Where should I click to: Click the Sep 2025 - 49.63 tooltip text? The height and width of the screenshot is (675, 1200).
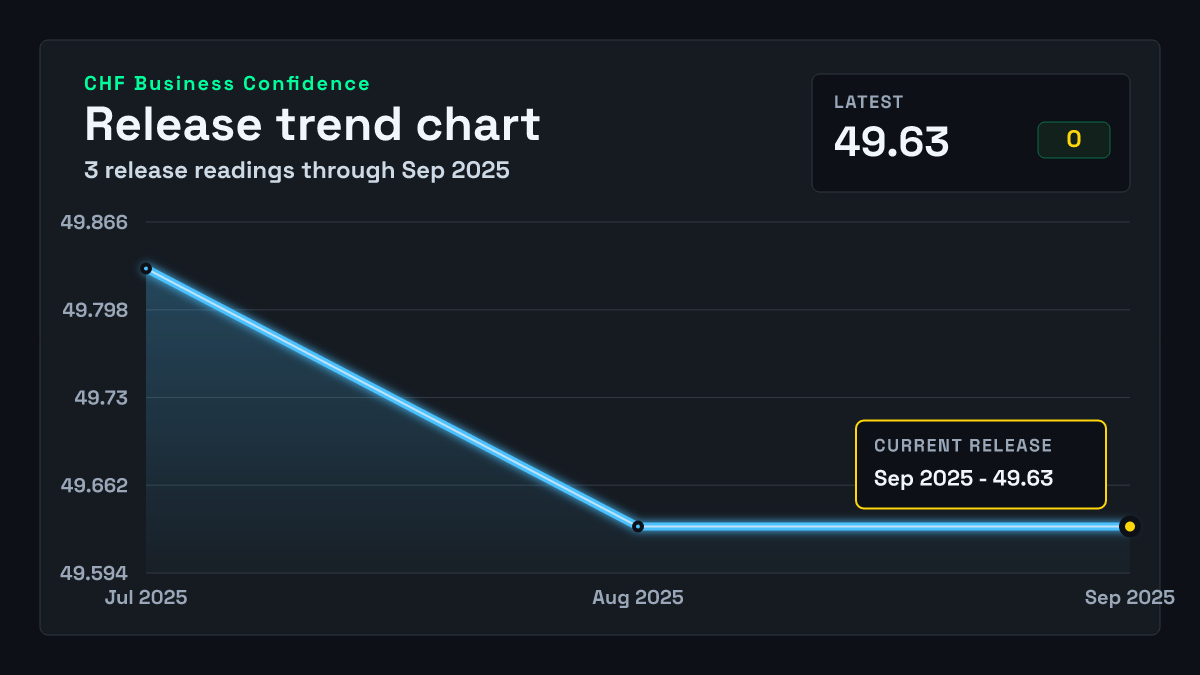click(964, 478)
